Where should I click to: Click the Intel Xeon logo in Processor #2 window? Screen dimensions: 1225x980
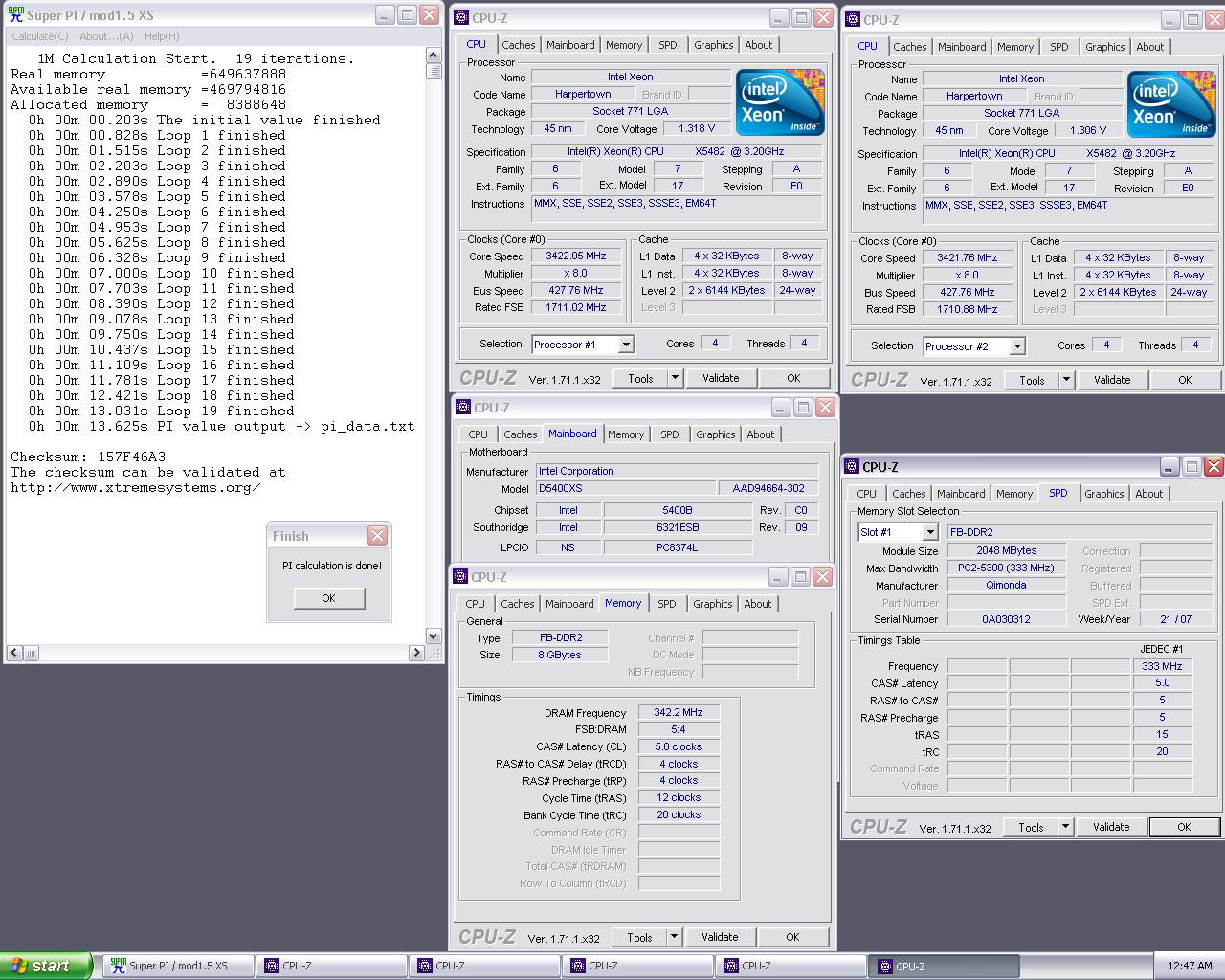point(1171,104)
